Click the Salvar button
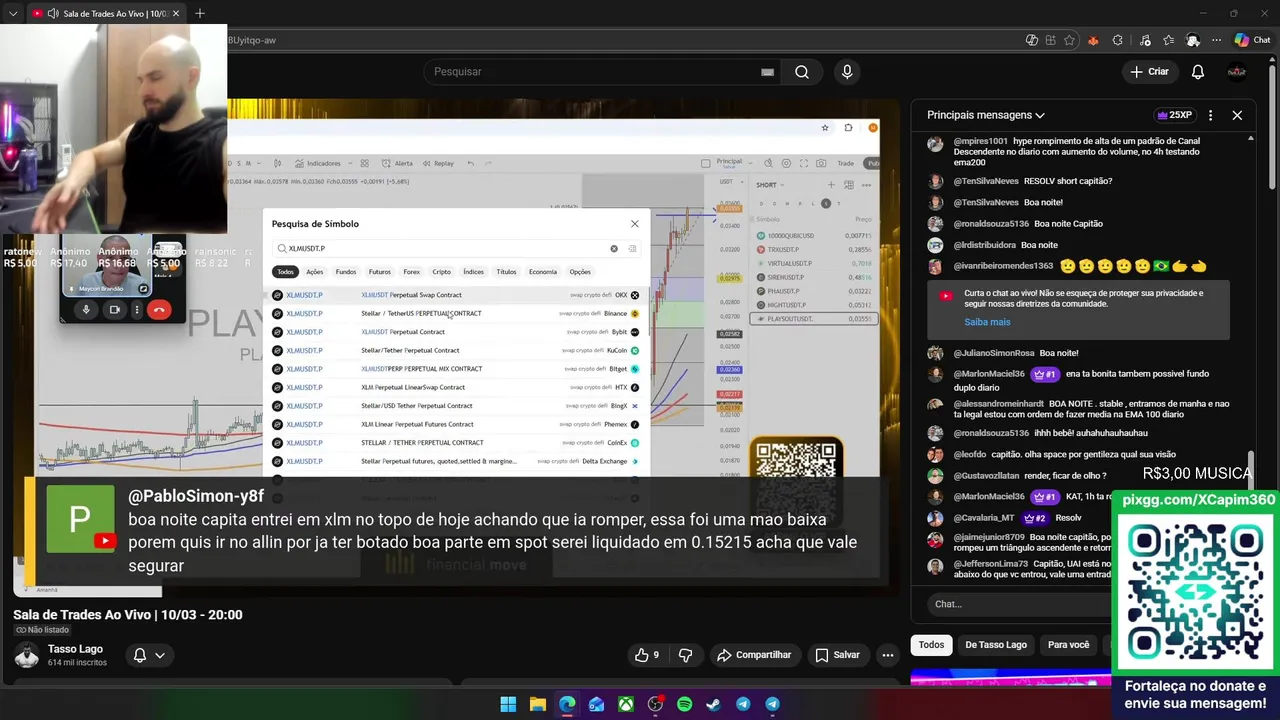Image resolution: width=1280 pixels, height=720 pixels. click(837, 655)
